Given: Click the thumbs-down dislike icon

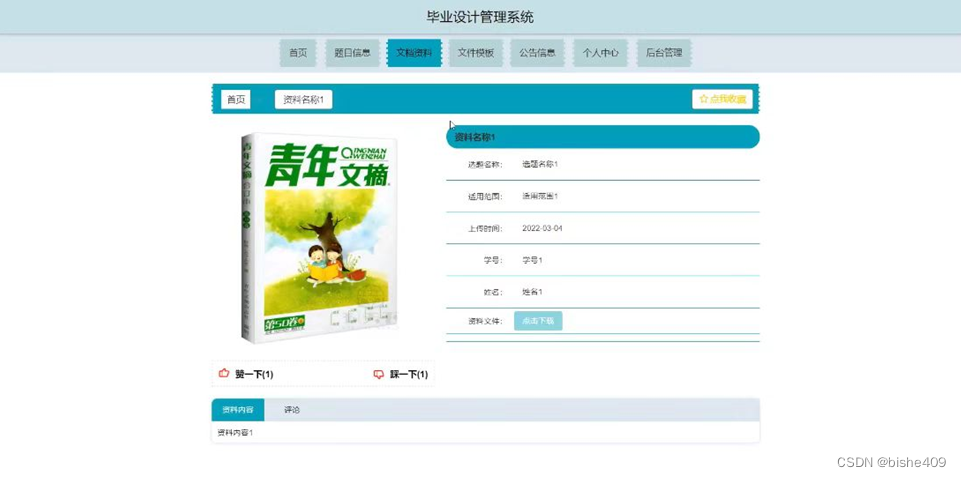Looking at the screenshot, I should (x=379, y=374).
